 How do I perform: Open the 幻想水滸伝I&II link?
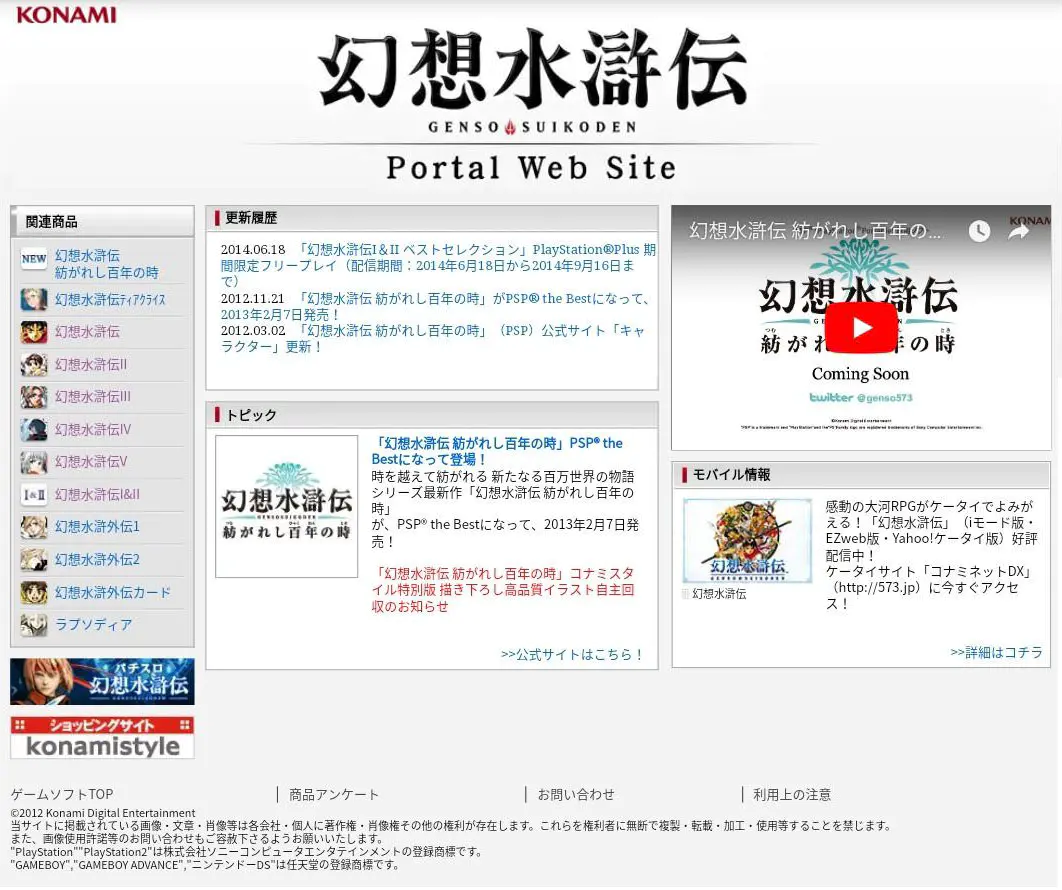tap(97, 494)
